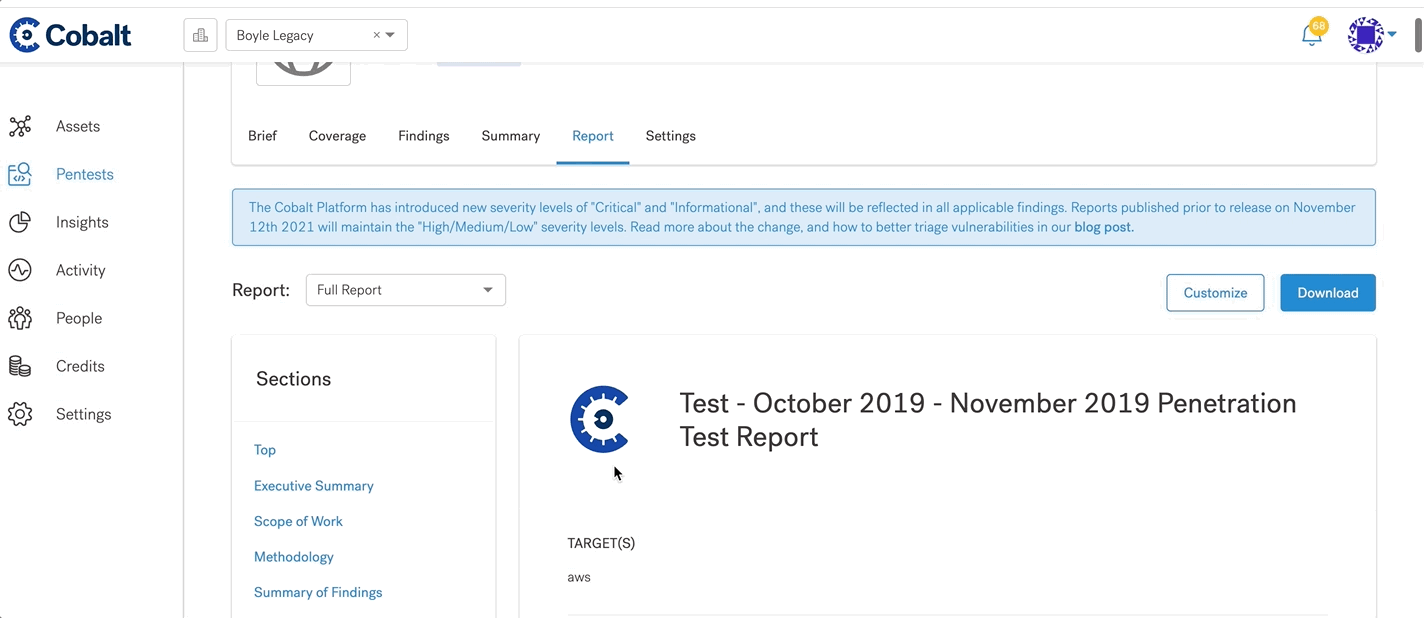1424x618 pixels.
Task: Click the 'aws' target text
Action: [x=579, y=577]
